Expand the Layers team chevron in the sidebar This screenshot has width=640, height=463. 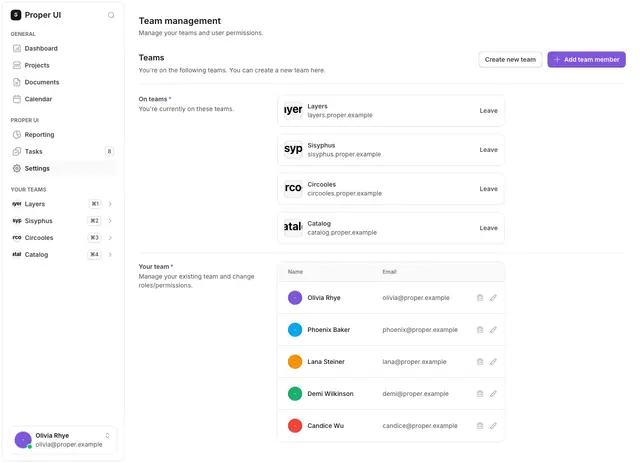tap(110, 204)
